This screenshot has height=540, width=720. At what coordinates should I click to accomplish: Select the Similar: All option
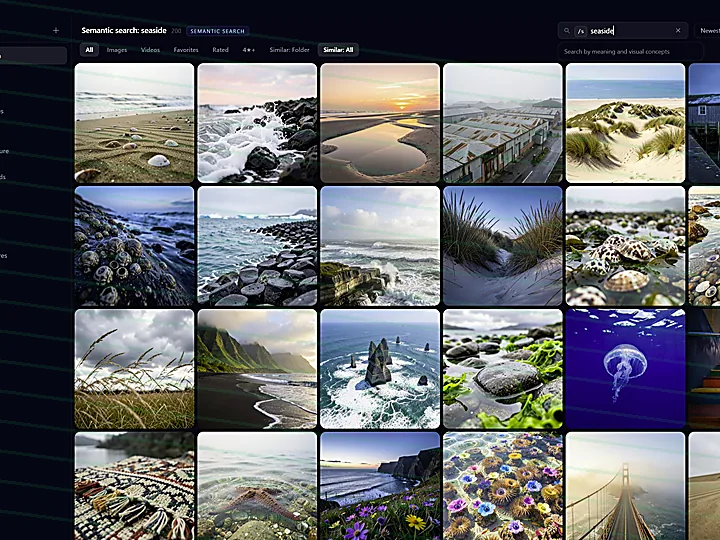tap(338, 50)
